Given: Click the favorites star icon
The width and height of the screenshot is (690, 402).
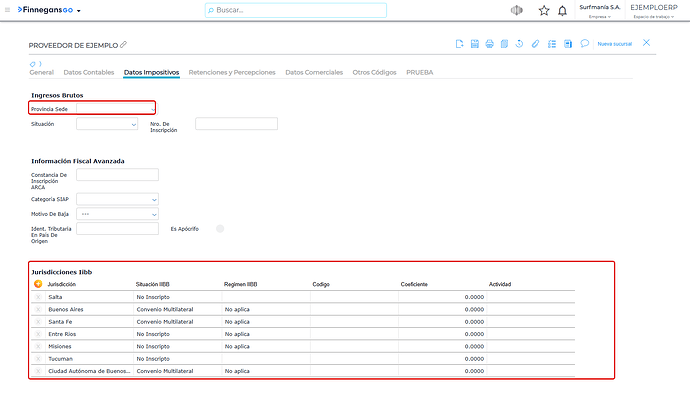Looking at the screenshot, I should (544, 11).
